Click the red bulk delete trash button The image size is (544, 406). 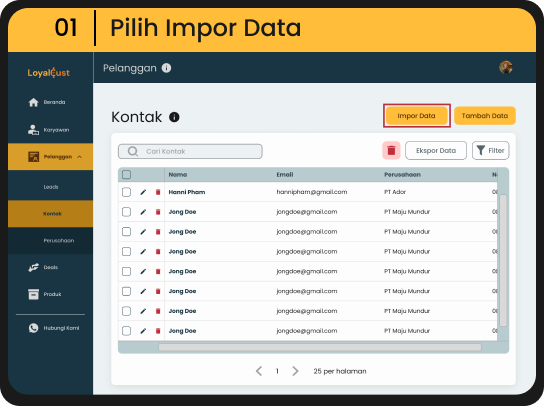pos(391,151)
